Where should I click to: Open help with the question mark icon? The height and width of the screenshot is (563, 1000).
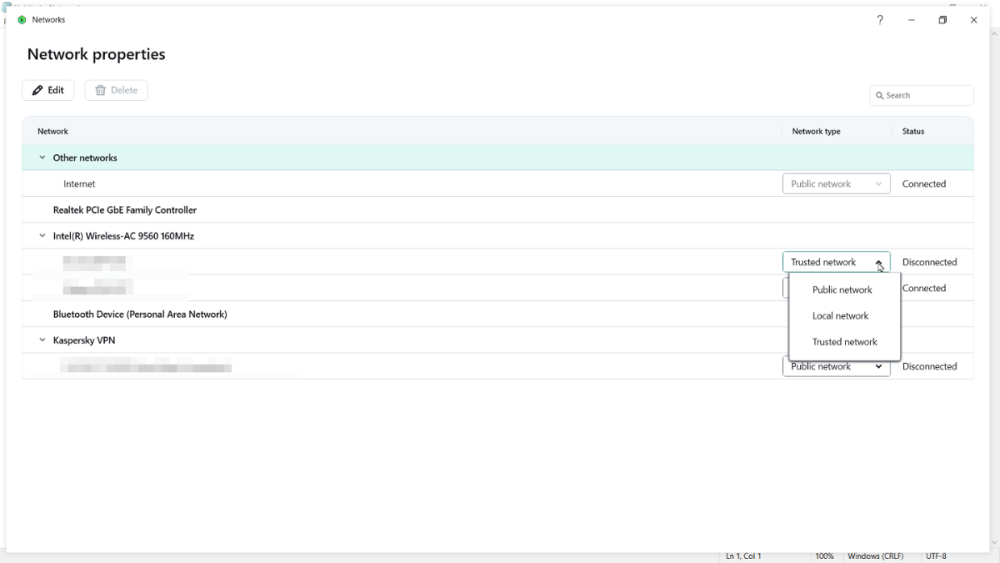pos(880,20)
